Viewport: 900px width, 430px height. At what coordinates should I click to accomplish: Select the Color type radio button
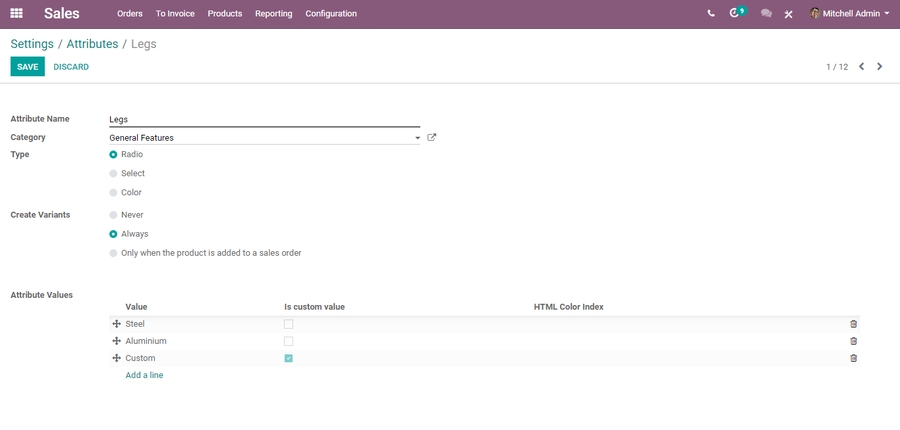pos(113,193)
